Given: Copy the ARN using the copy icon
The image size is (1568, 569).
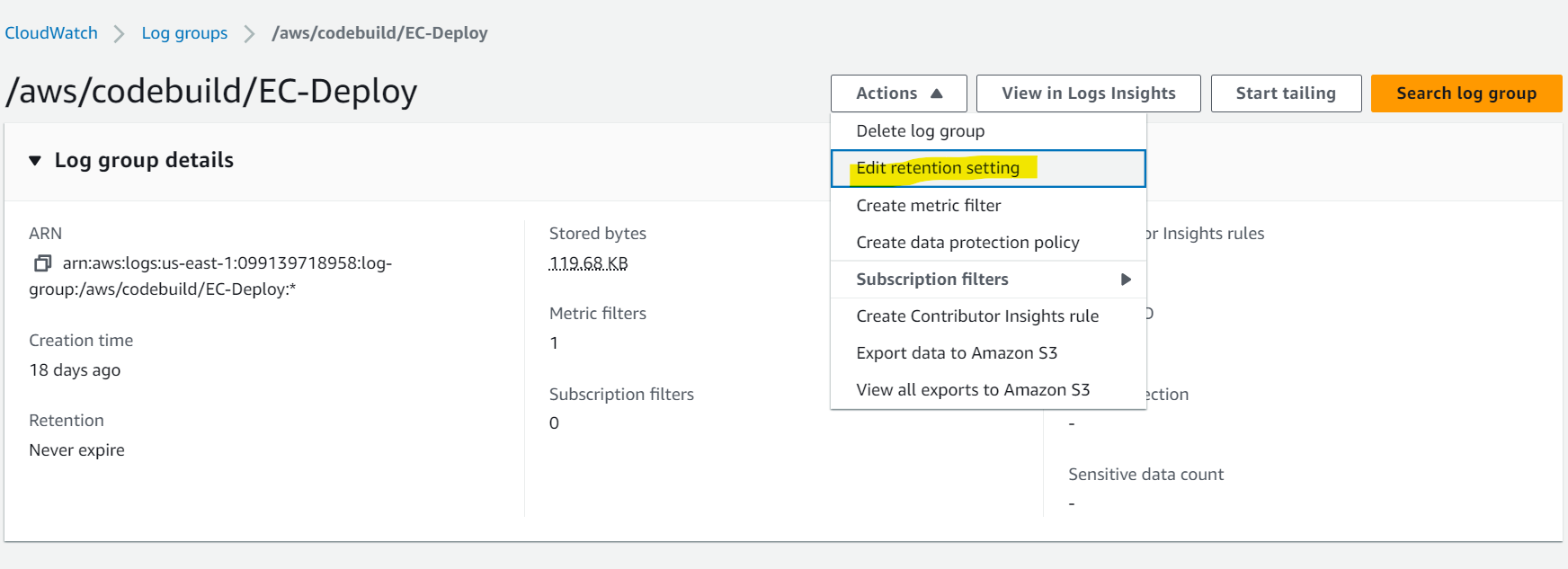Looking at the screenshot, I should pos(42,263).
